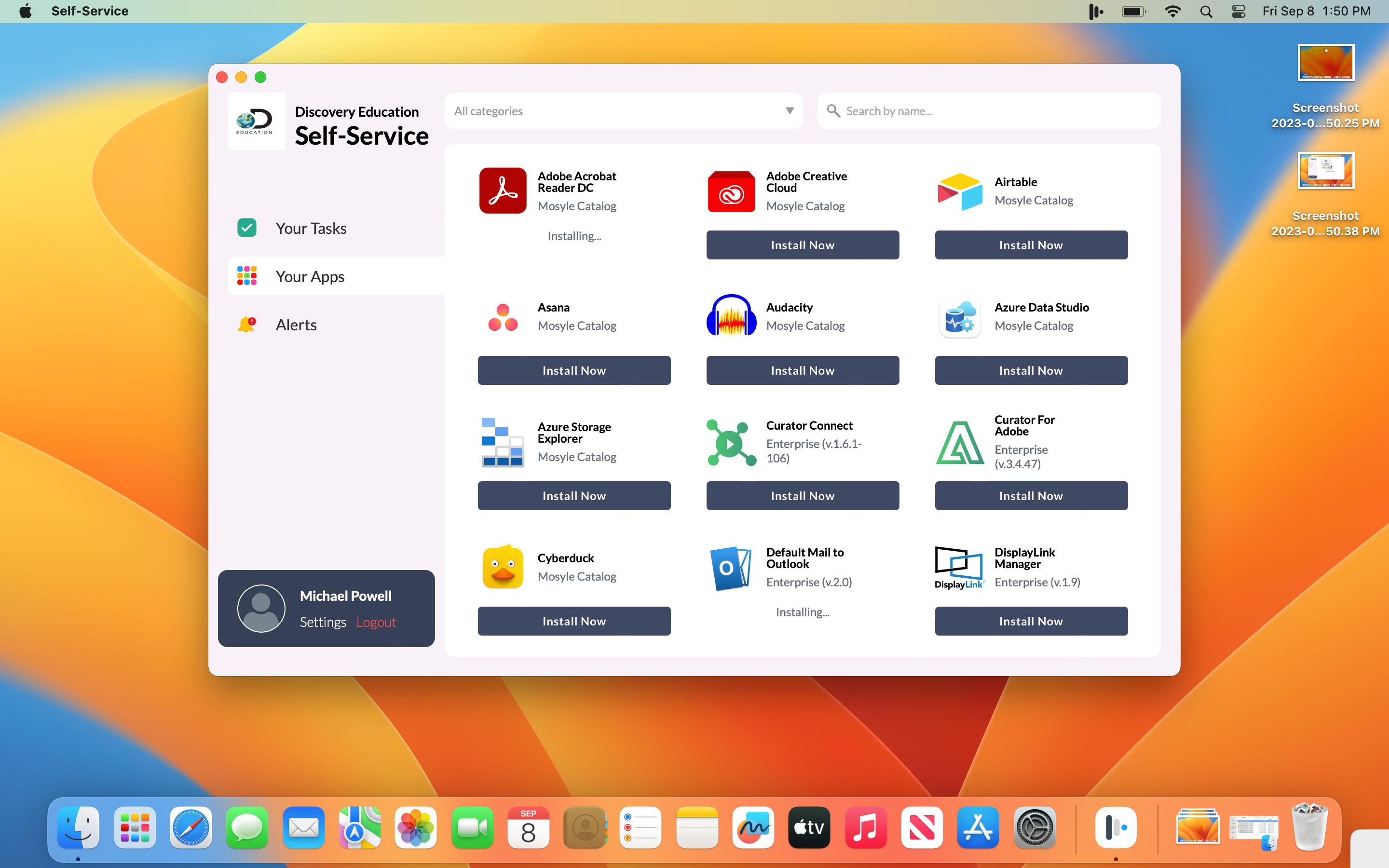
Task: Click the Michael Powell avatar icon
Action: 261,609
